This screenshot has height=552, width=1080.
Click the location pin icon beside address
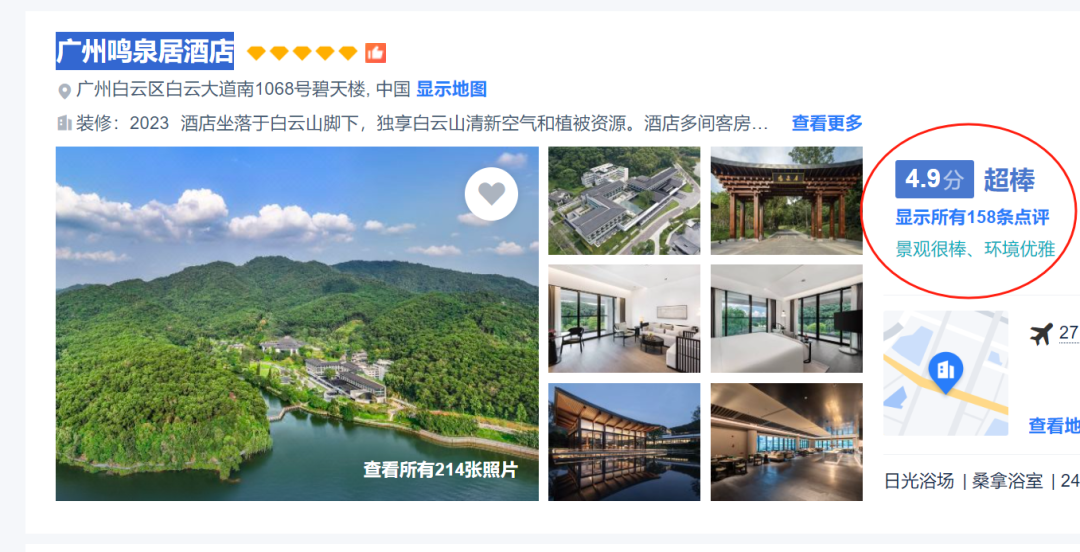pyautogui.click(x=64, y=91)
